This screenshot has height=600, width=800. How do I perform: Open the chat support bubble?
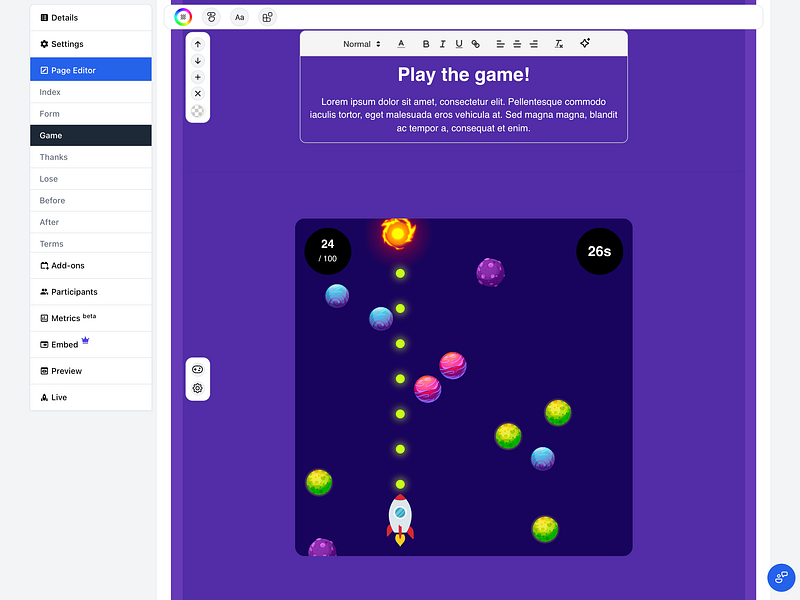coord(781,577)
